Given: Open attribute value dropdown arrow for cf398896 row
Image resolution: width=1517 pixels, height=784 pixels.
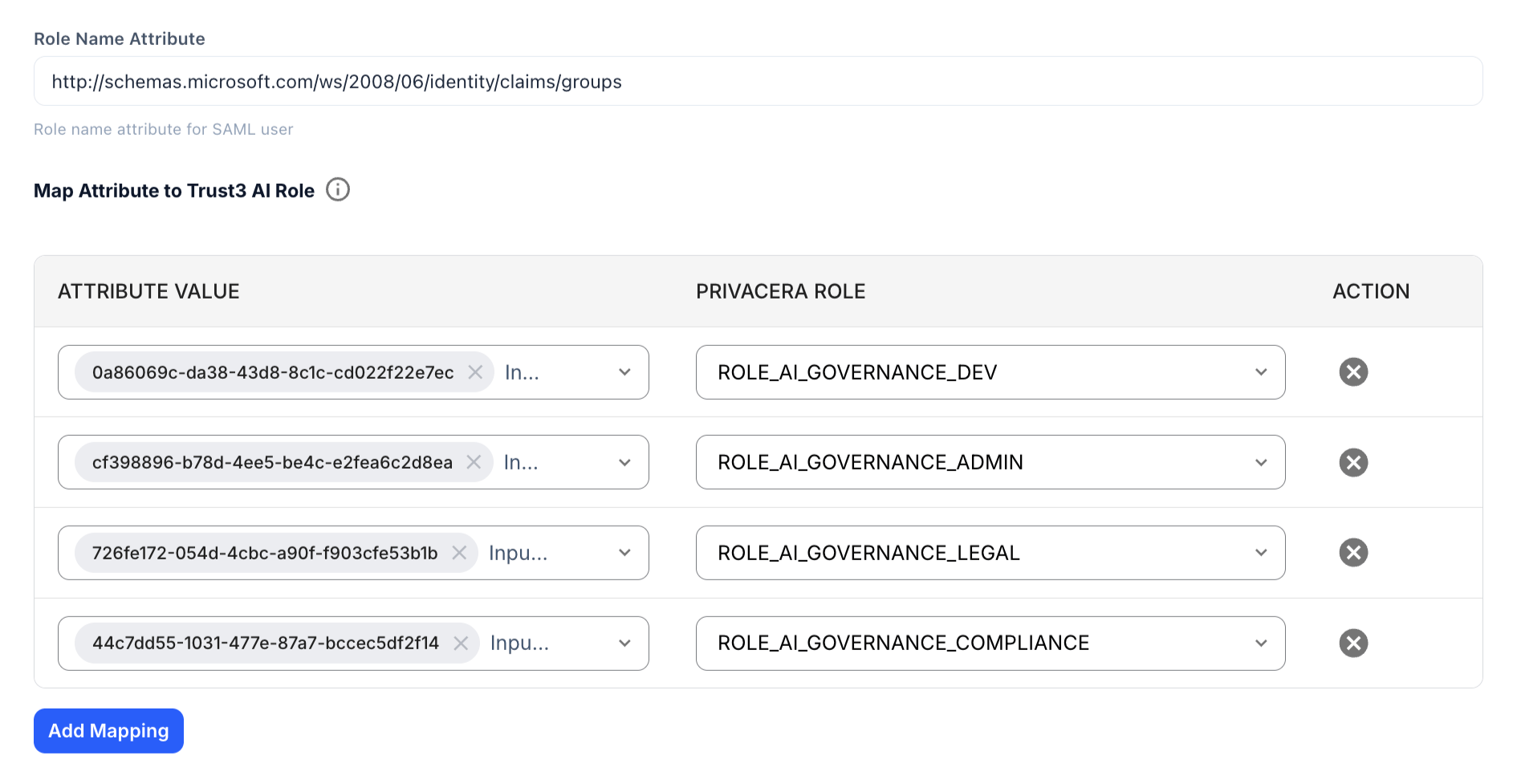Looking at the screenshot, I should 624,462.
